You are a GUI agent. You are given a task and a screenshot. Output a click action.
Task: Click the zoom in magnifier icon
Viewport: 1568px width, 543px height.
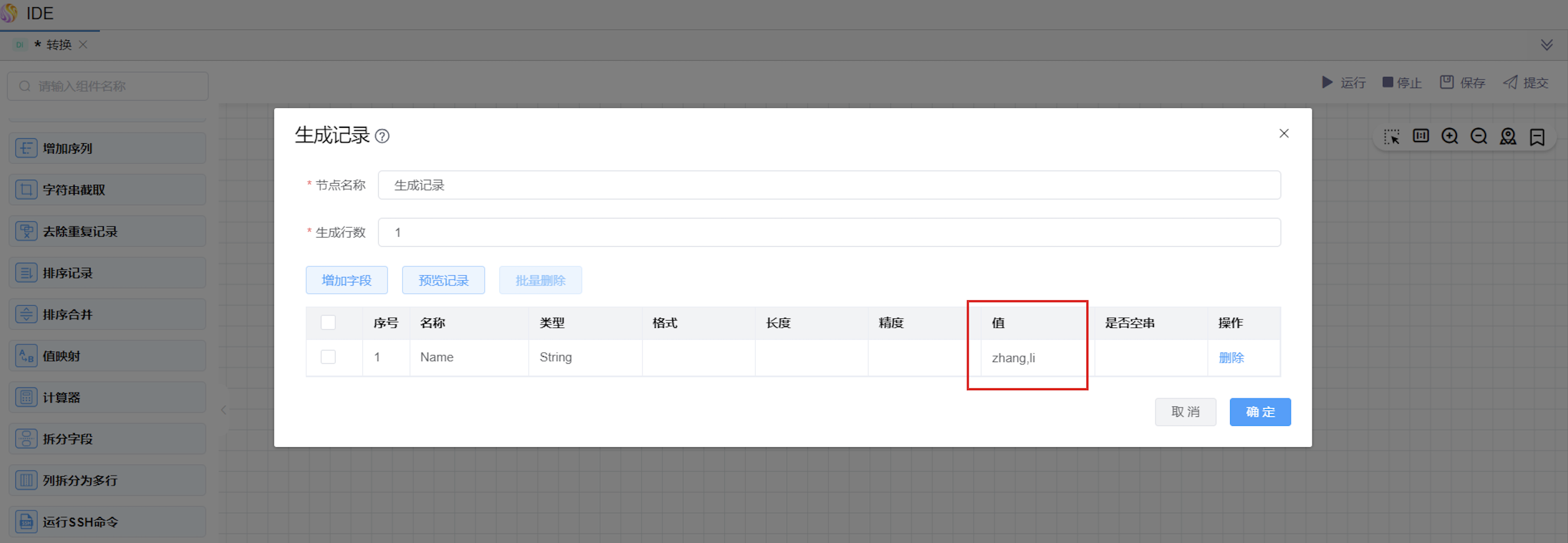[1449, 137]
